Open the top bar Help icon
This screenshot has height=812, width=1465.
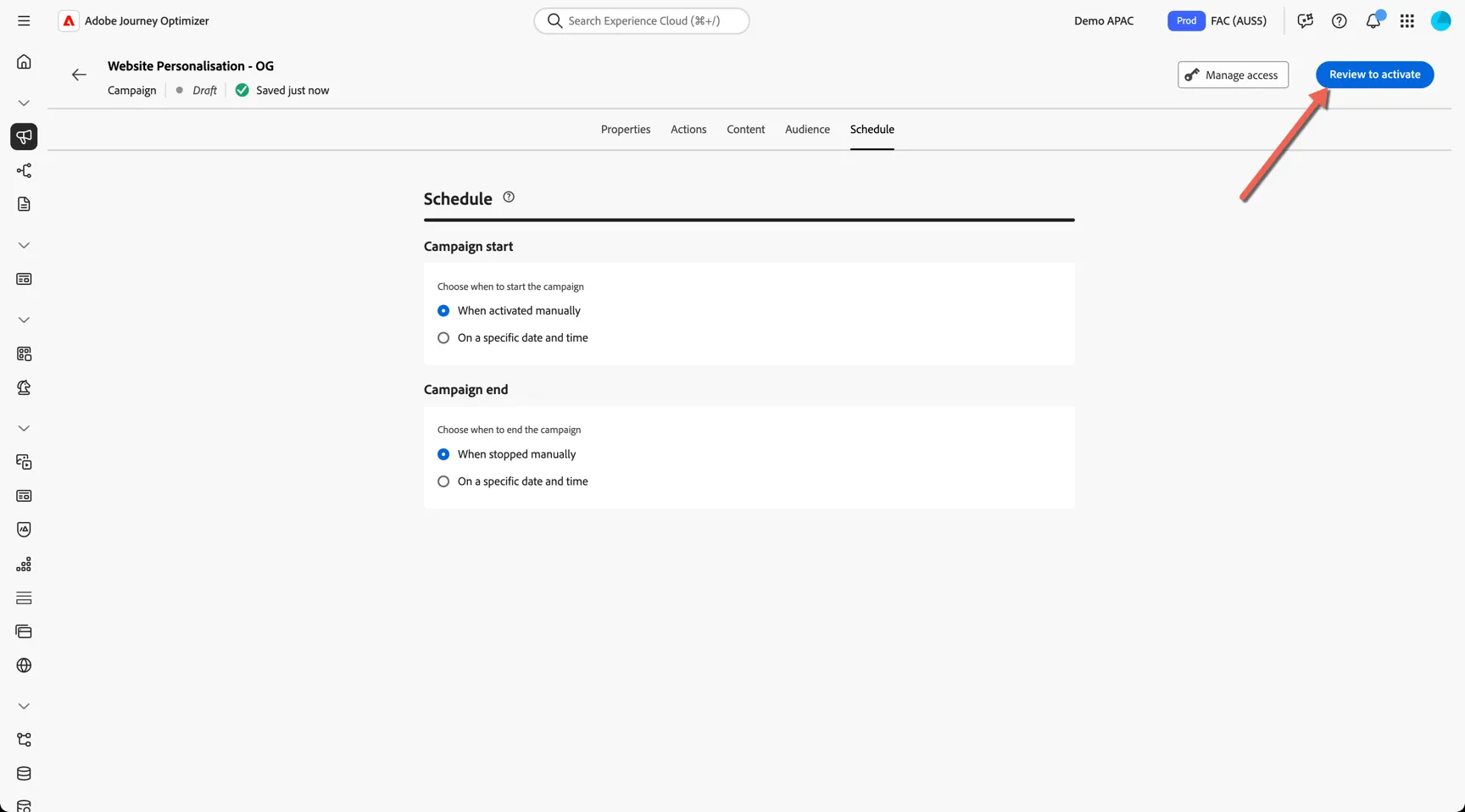pyautogui.click(x=1340, y=20)
